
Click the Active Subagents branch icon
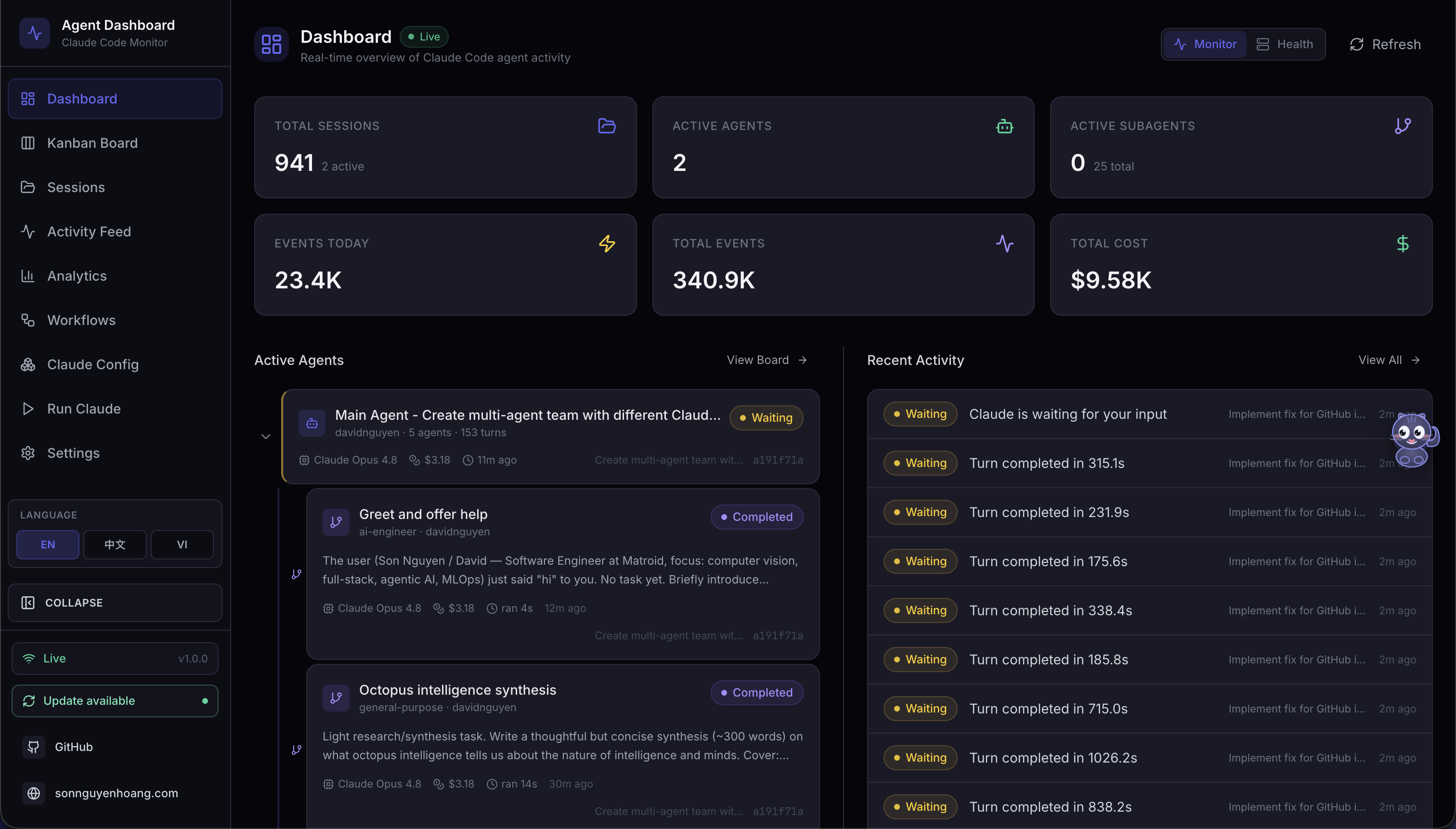[x=1403, y=126]
